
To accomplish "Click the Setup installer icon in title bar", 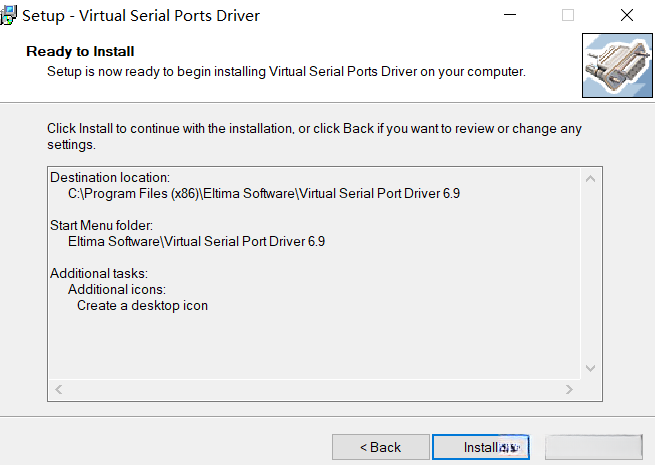I will pos(9,15).
